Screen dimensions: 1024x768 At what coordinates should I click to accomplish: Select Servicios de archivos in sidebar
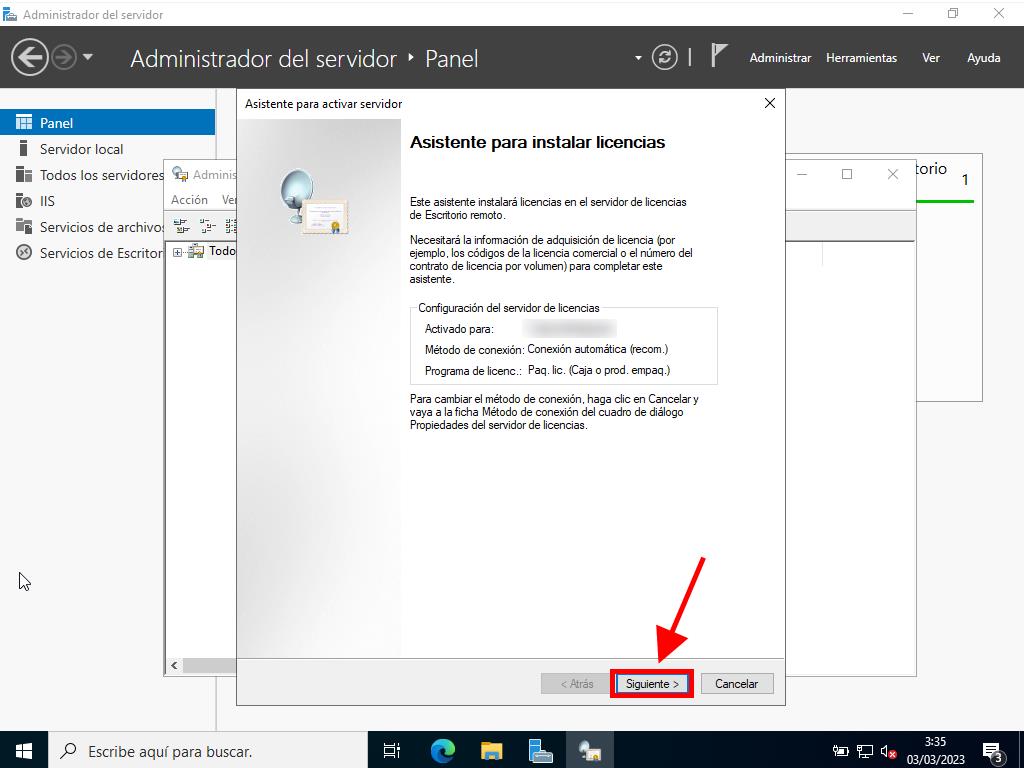pyautogui.click(x=100, y=227)
